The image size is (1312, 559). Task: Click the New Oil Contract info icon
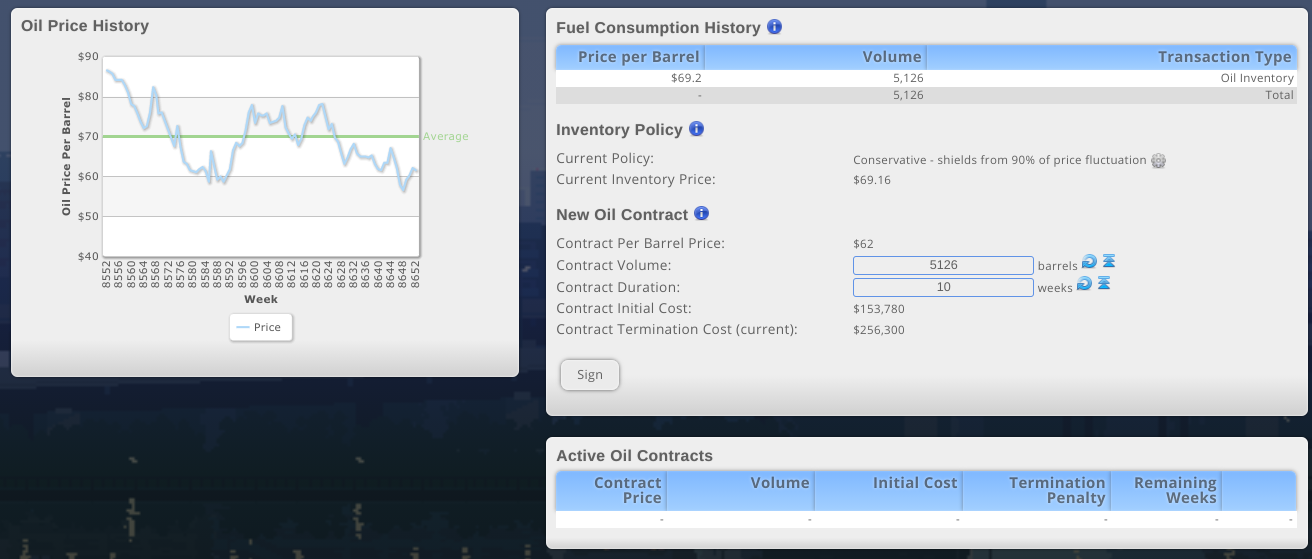[x=702, y=214]
